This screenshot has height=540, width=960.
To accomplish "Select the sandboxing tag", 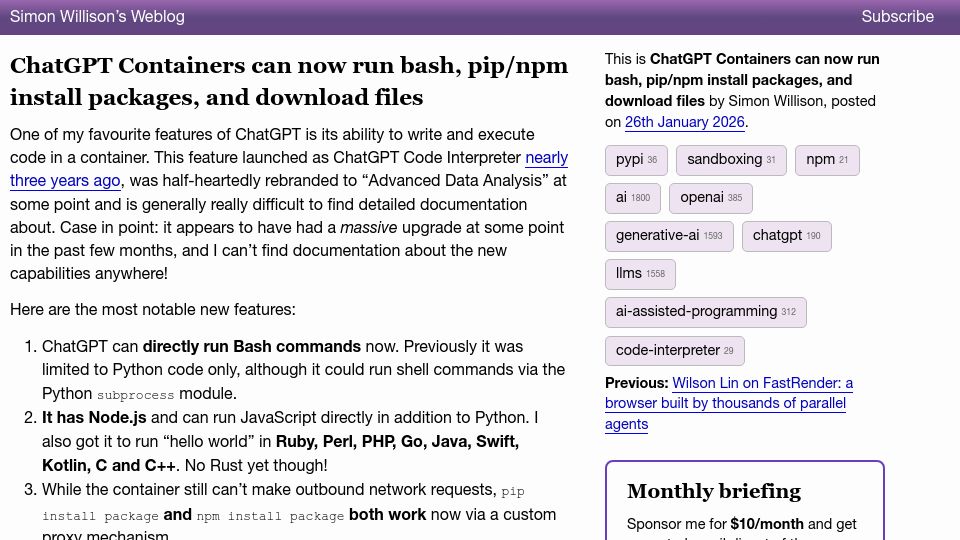I will point(731,160).
